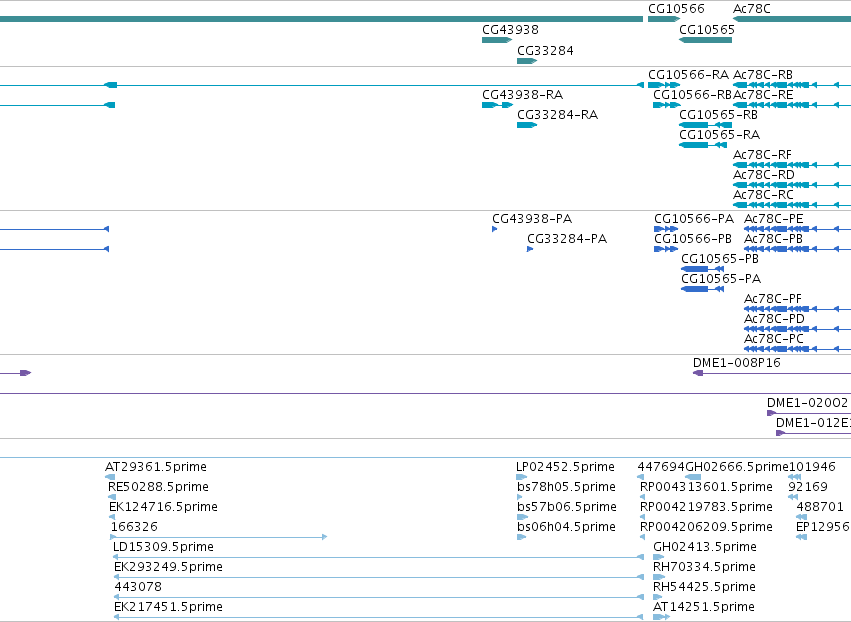
Task: Select transcript Ac78C-RF
Action: point(762,155)
